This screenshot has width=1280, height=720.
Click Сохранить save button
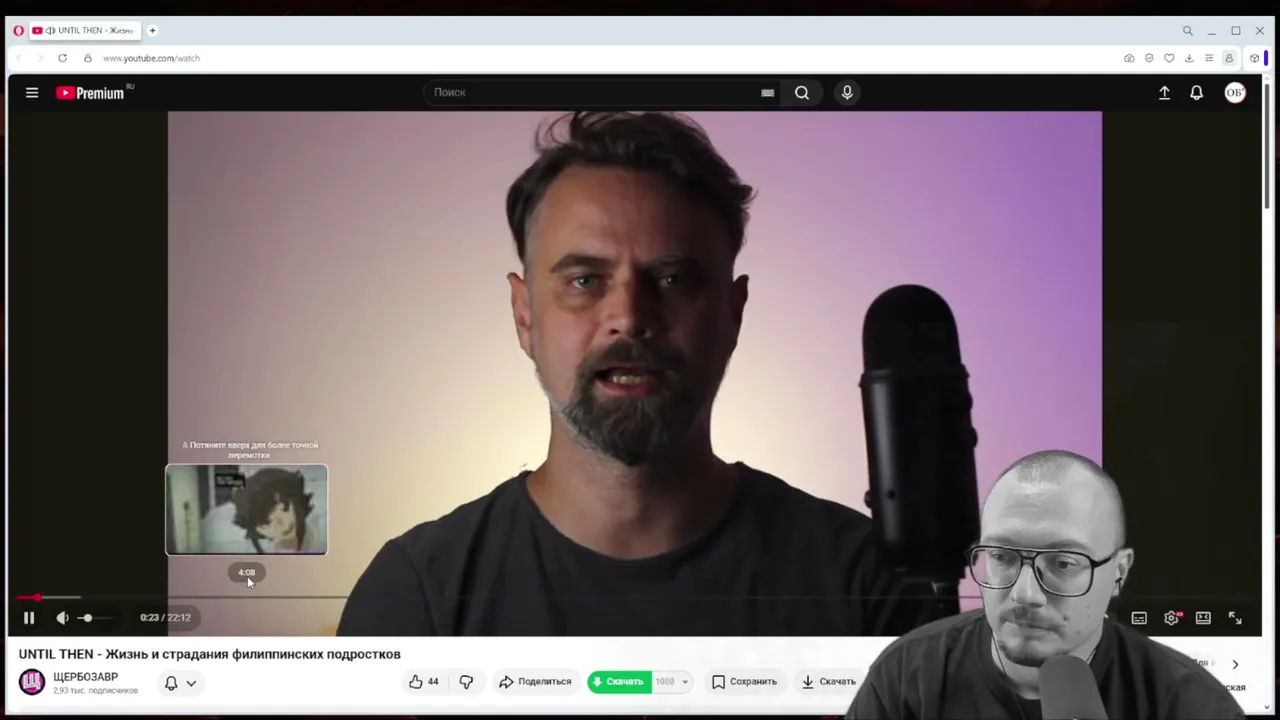pyautogui.click(x=744, y=682)
